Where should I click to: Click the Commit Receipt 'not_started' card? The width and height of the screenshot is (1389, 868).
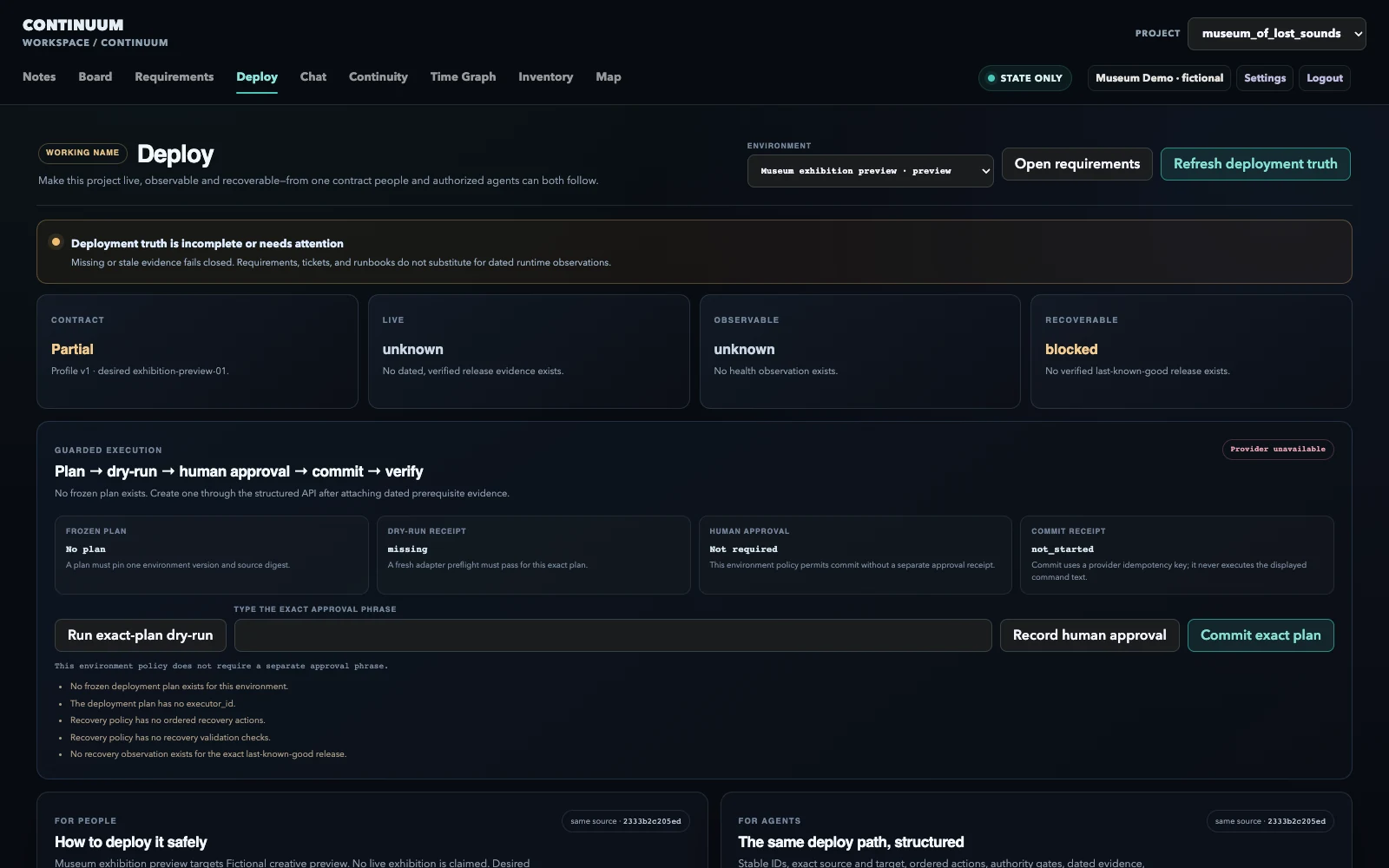pyautogui.click(x=1177, y=556)
